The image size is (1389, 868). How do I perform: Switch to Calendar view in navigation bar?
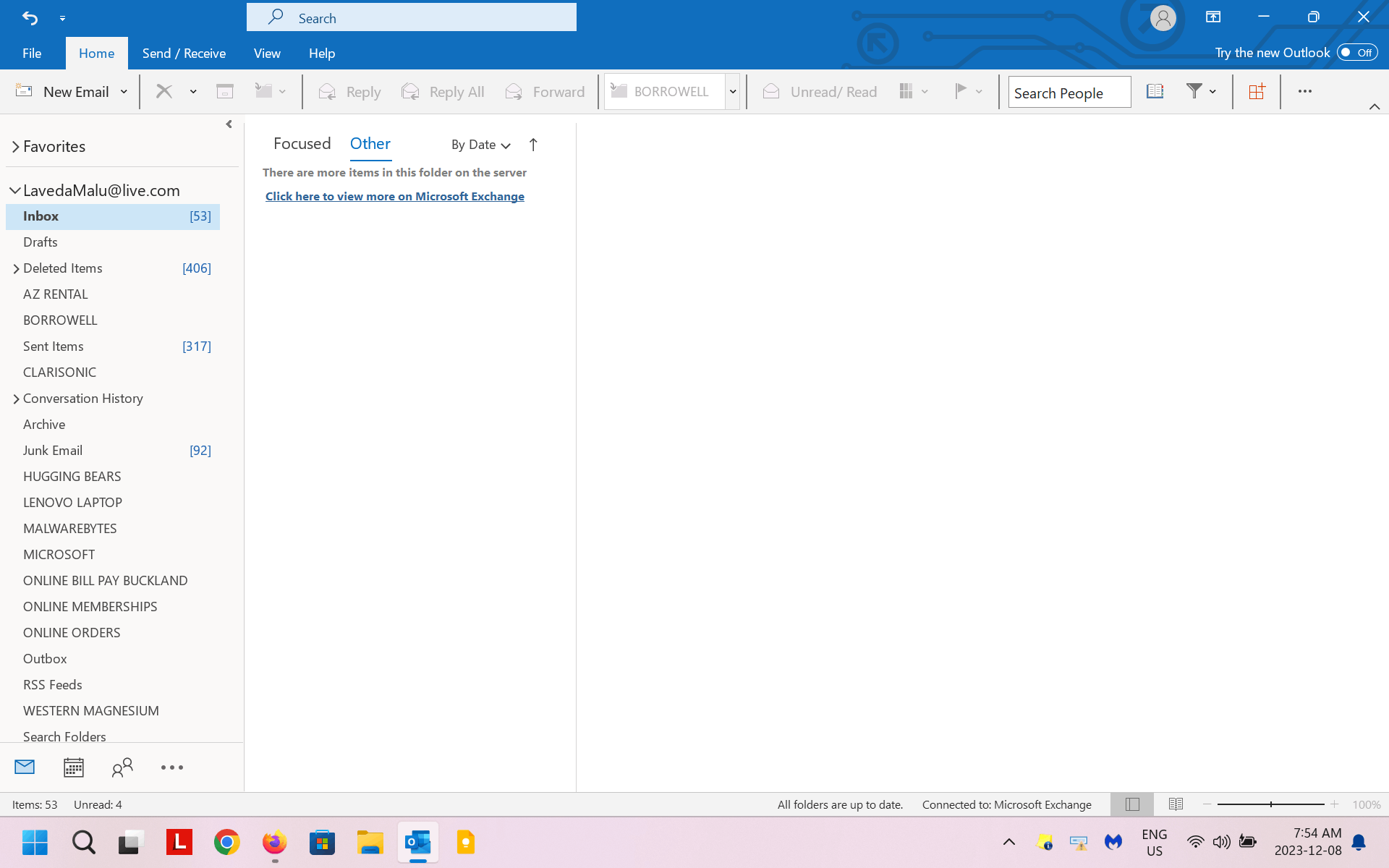coord(74,767)
